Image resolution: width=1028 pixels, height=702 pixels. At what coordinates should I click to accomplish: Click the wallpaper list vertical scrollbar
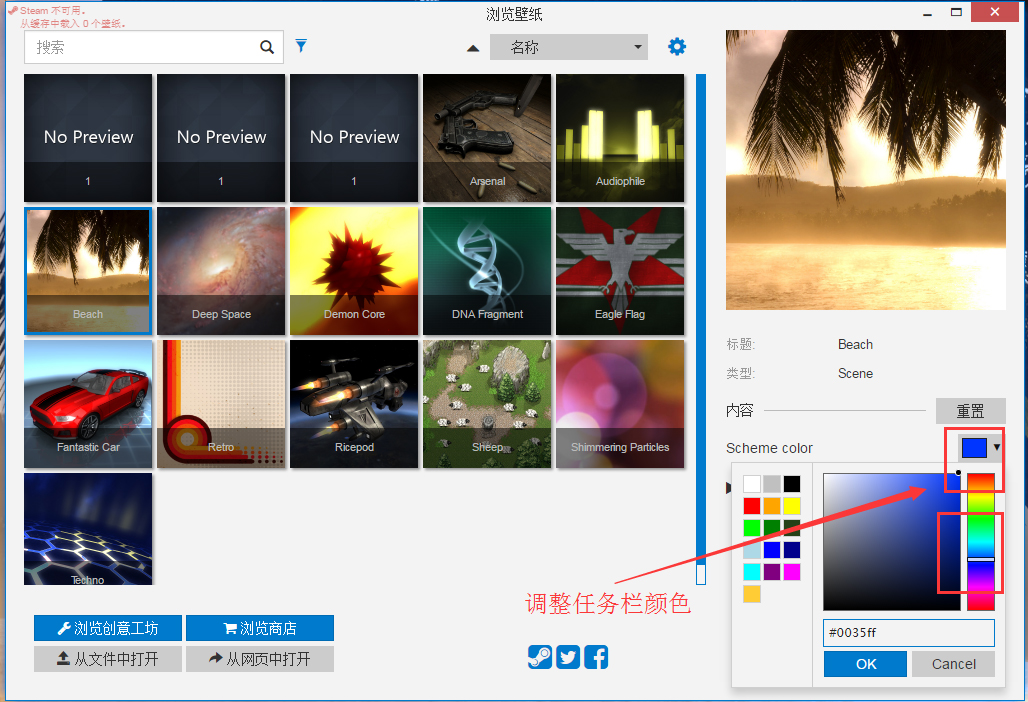(x=701, y=329)
